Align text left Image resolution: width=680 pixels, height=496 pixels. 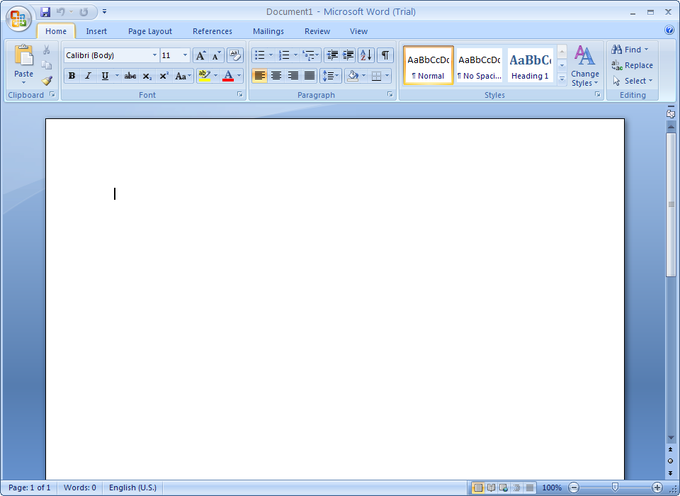coord(259,76)
